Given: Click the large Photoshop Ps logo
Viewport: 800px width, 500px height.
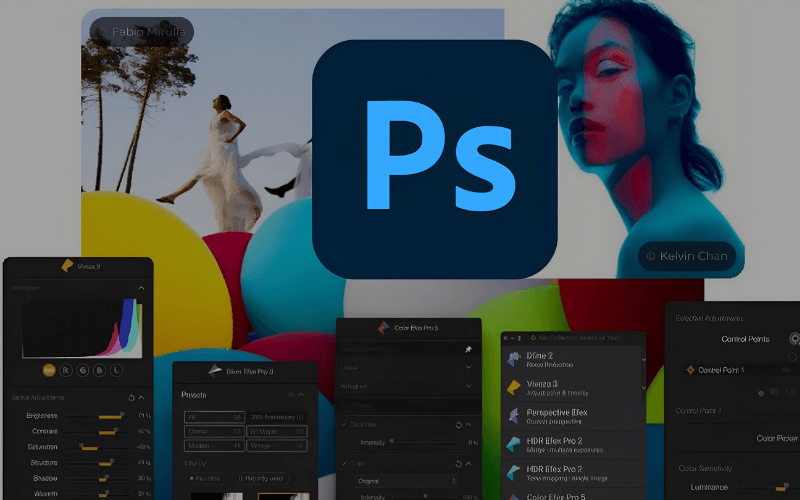Looking at the screenshot, I should click(x=435, y=159).
